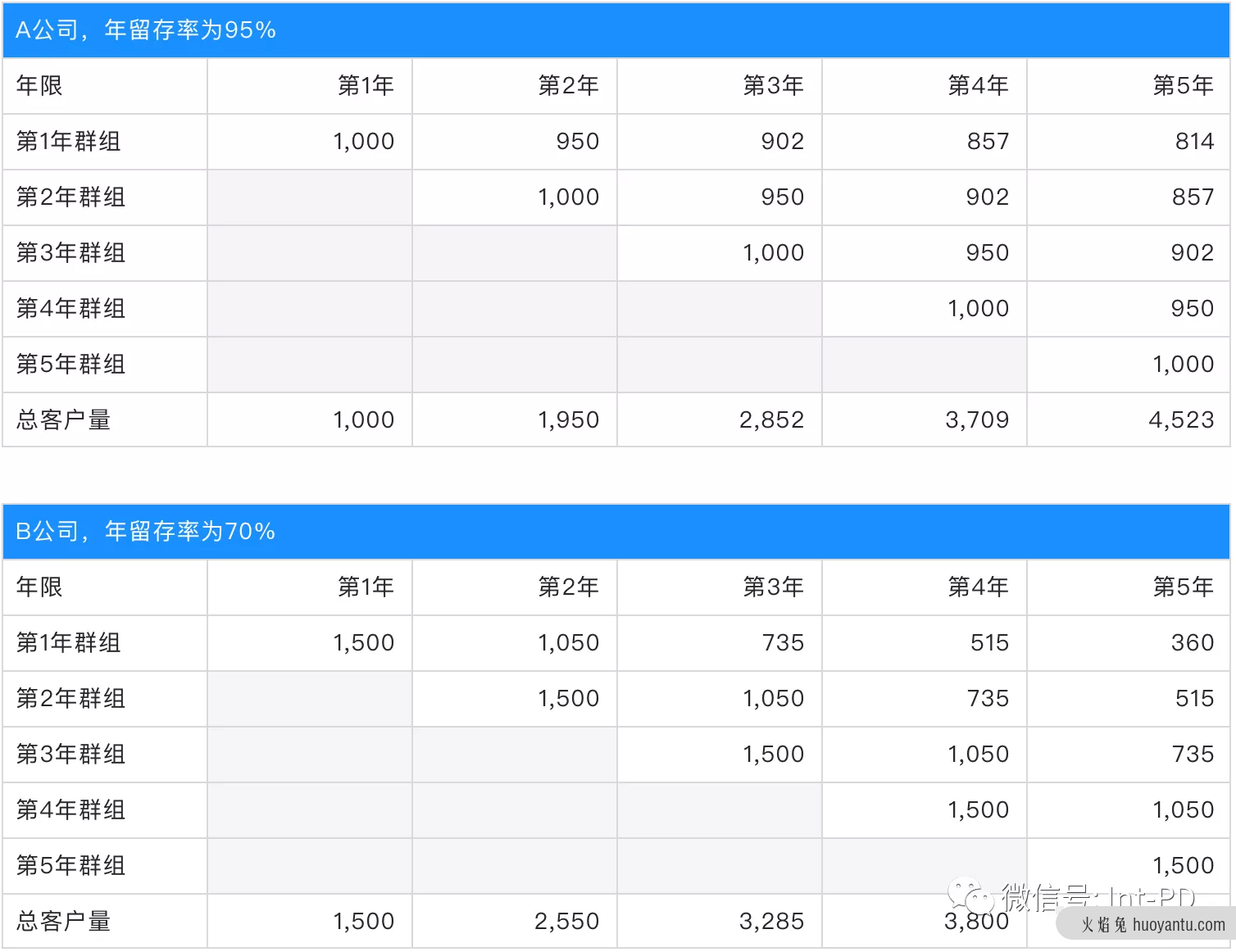Click '1,000' in A公司 第3年群组 row
Screen dimensions: 1236x952
773,253
